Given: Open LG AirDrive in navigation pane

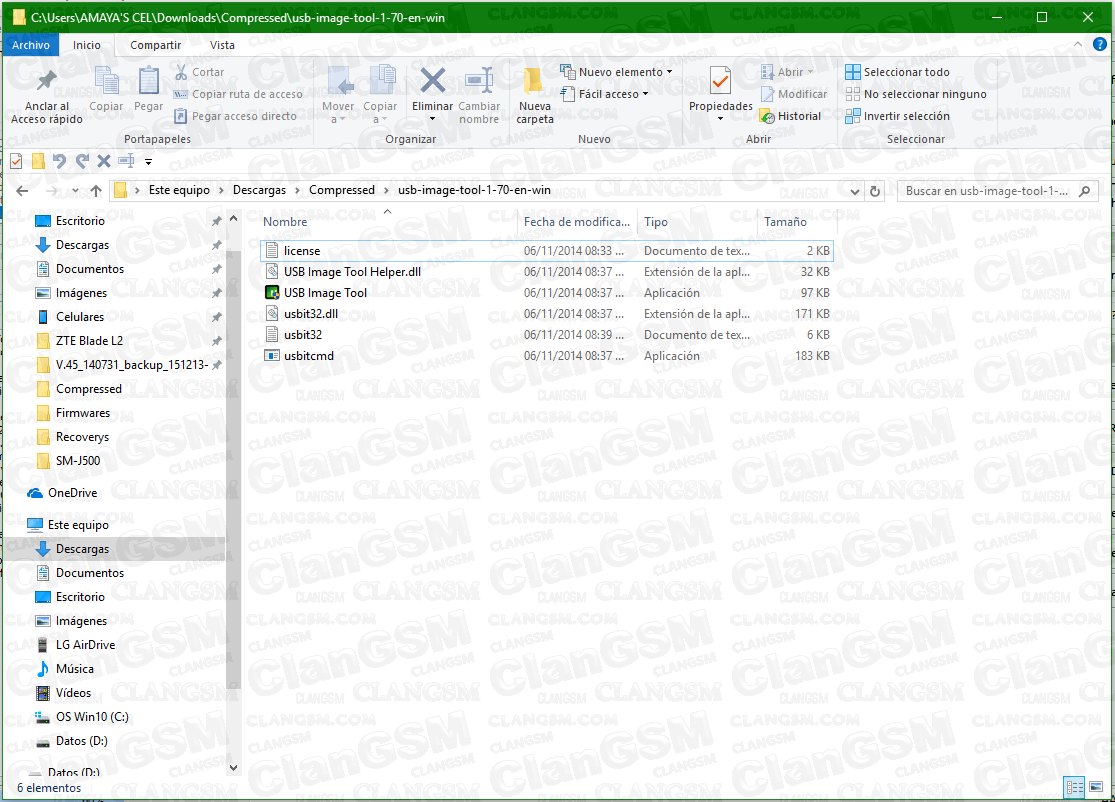Looking at the screenshot, I should point(85,645).
